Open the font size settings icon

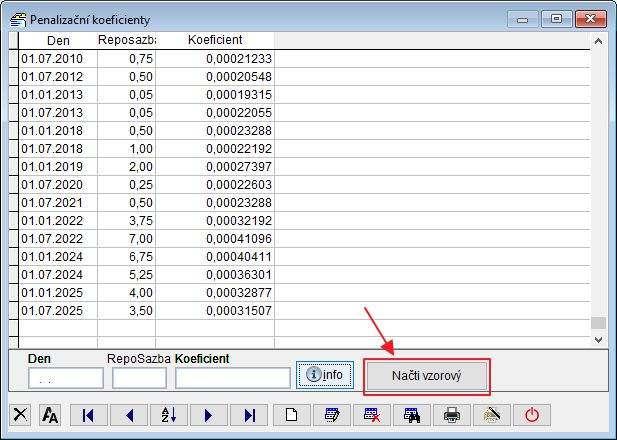click(50, 415)
